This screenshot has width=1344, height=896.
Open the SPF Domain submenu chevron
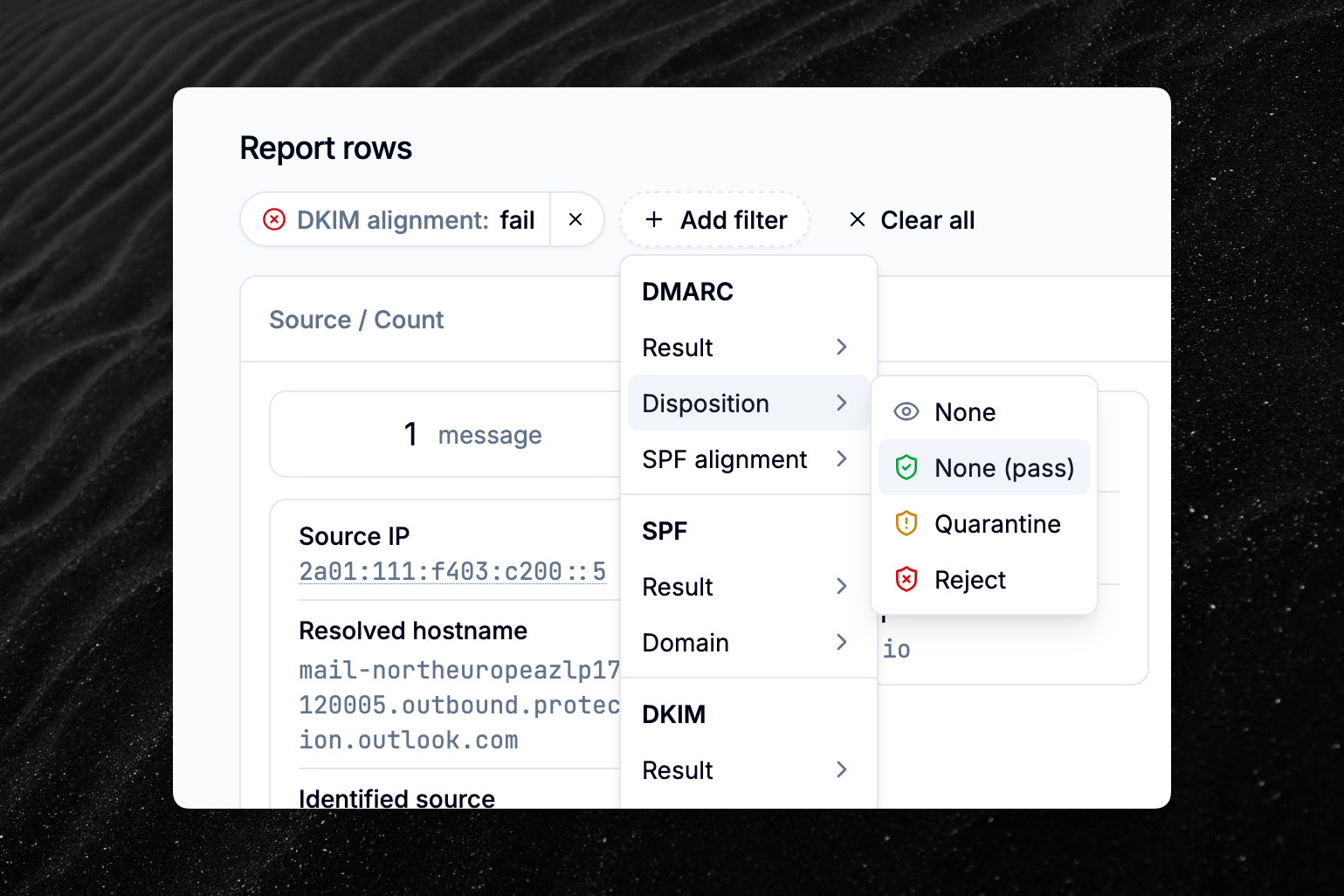click(842, 642)
